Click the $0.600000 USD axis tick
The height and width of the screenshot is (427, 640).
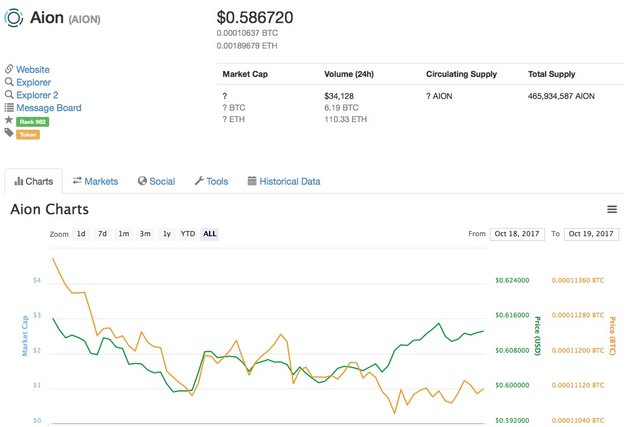(512, 385)
